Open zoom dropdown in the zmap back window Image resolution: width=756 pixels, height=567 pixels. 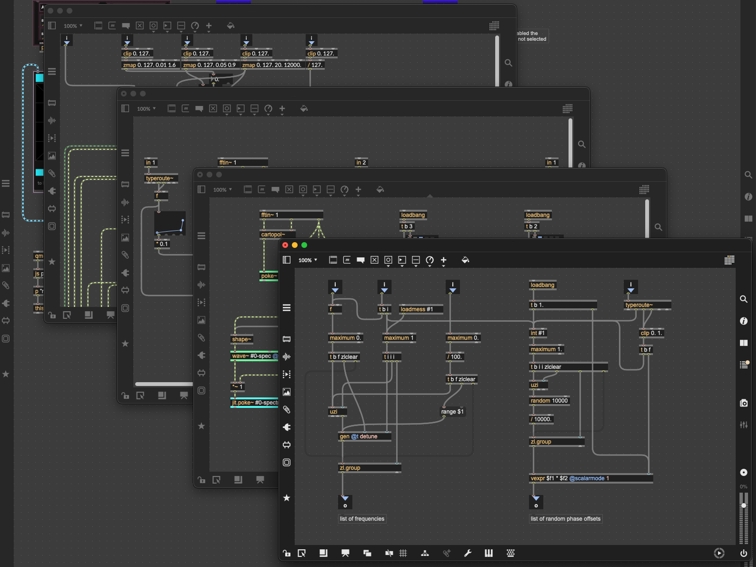coord(73,26)
